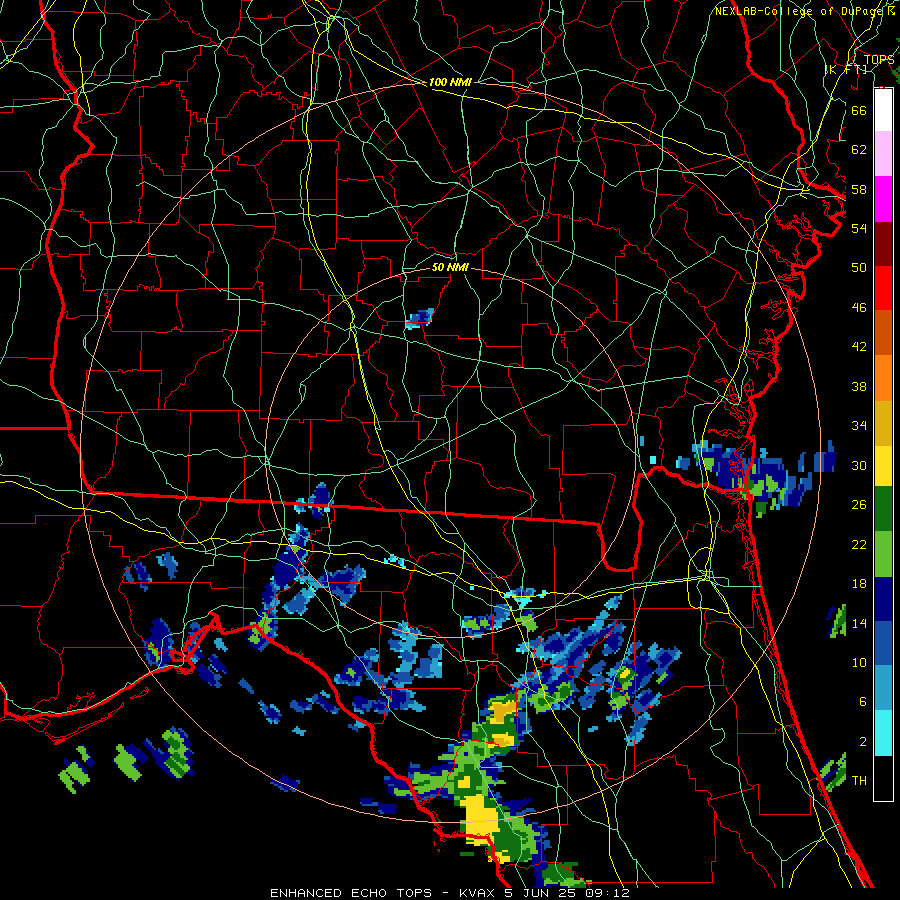This screenshot has height=900, width=900.
Task: Click the '34' legend value
Action: 859,426
